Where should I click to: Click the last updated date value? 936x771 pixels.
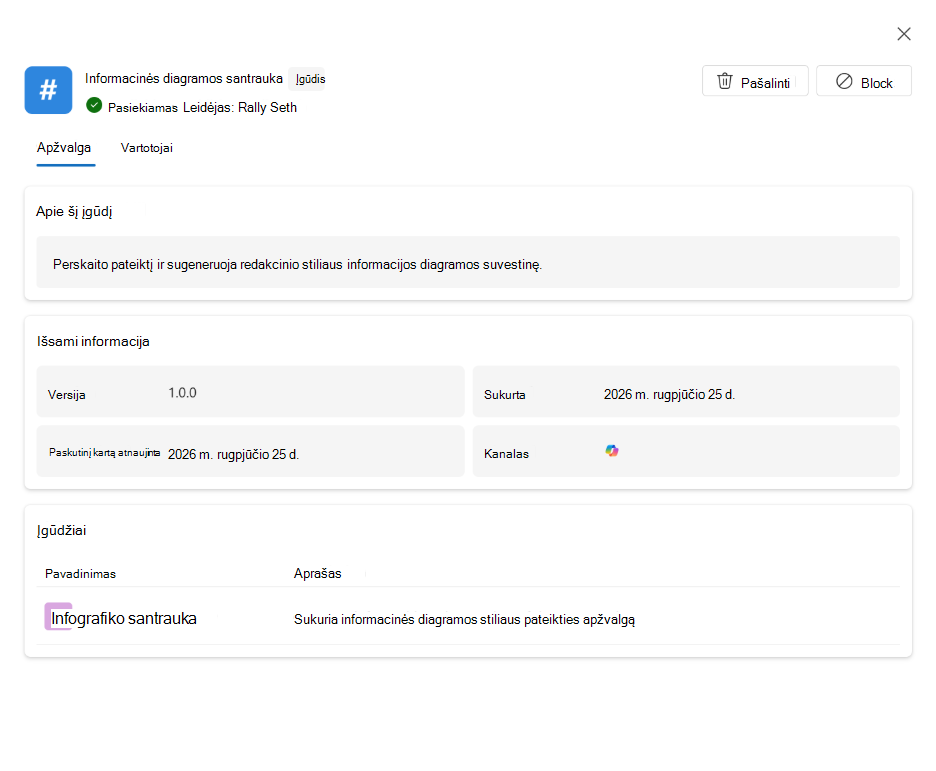pyautogui.click(x=233, y=455)
